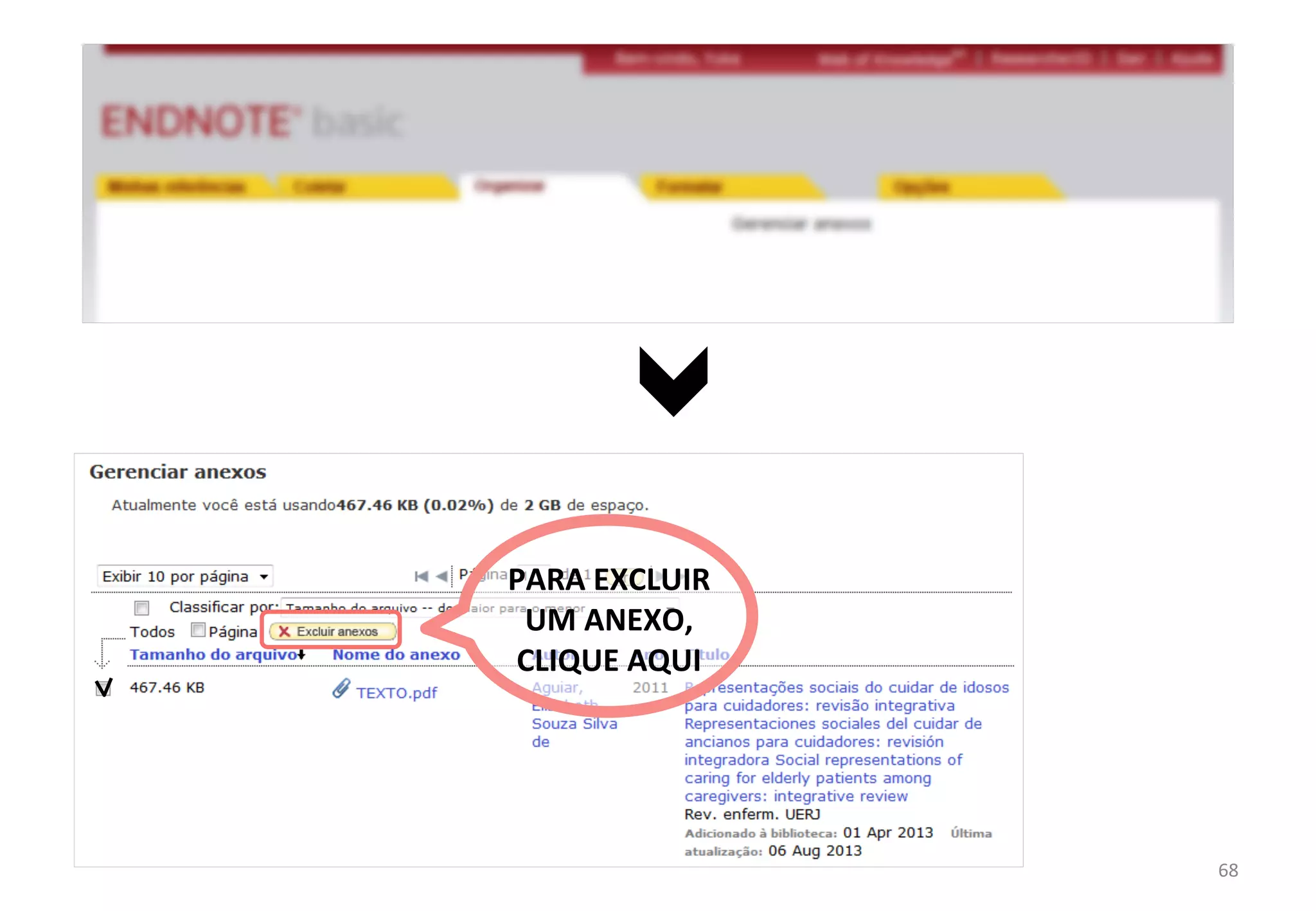Uncheck the 467.46 KB attachment row checkbox
1316x911 pixels.
(x=103, y=688)
